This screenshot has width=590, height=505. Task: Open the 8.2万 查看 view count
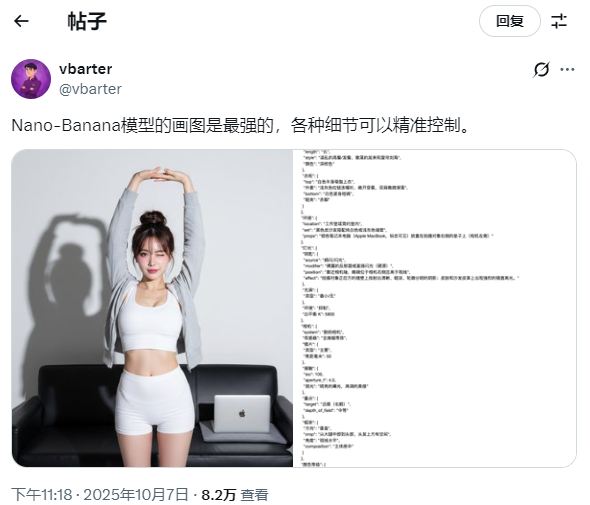235,494
